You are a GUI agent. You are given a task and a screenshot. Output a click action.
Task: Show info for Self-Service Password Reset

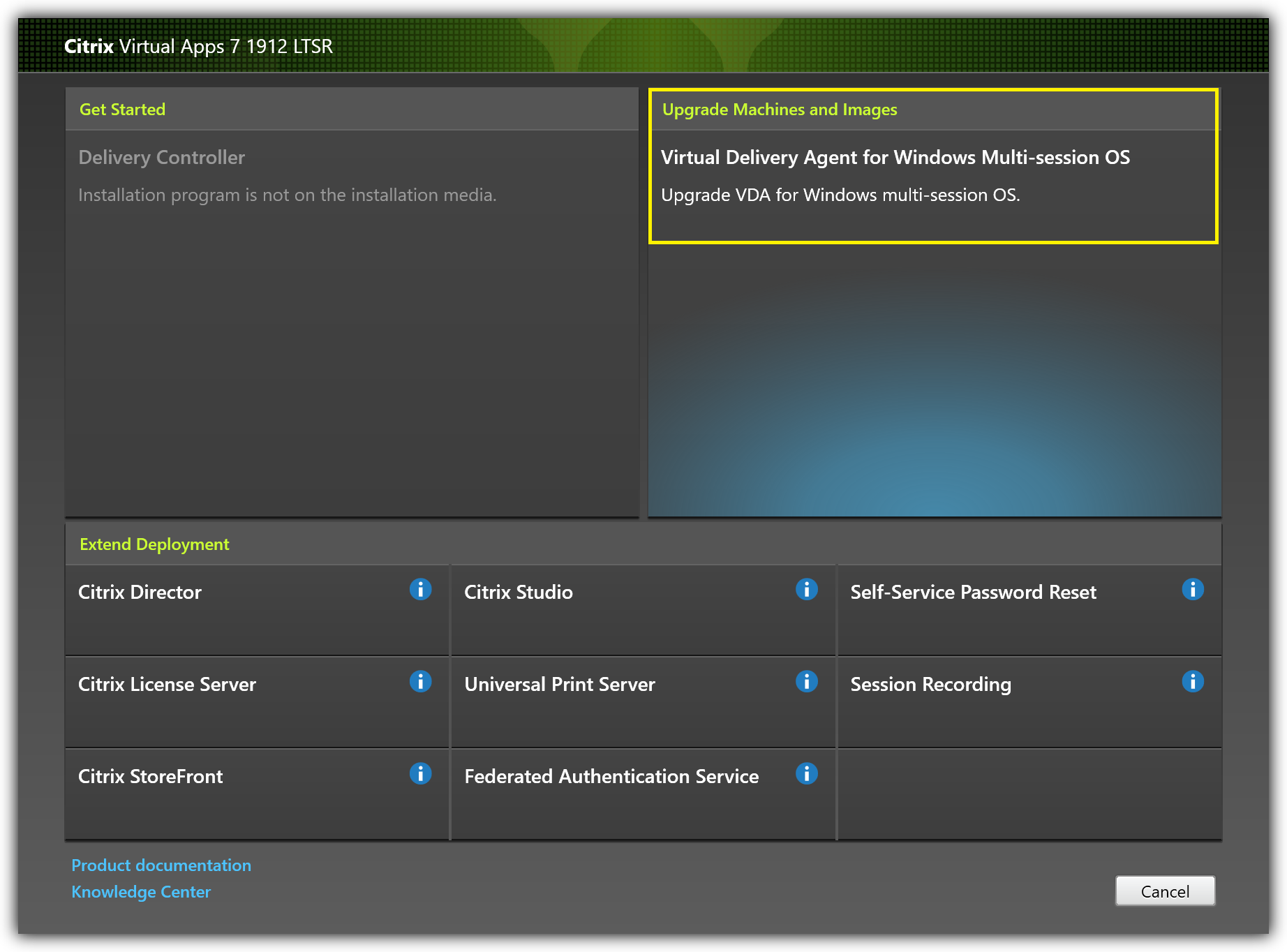pos(1192,590)
